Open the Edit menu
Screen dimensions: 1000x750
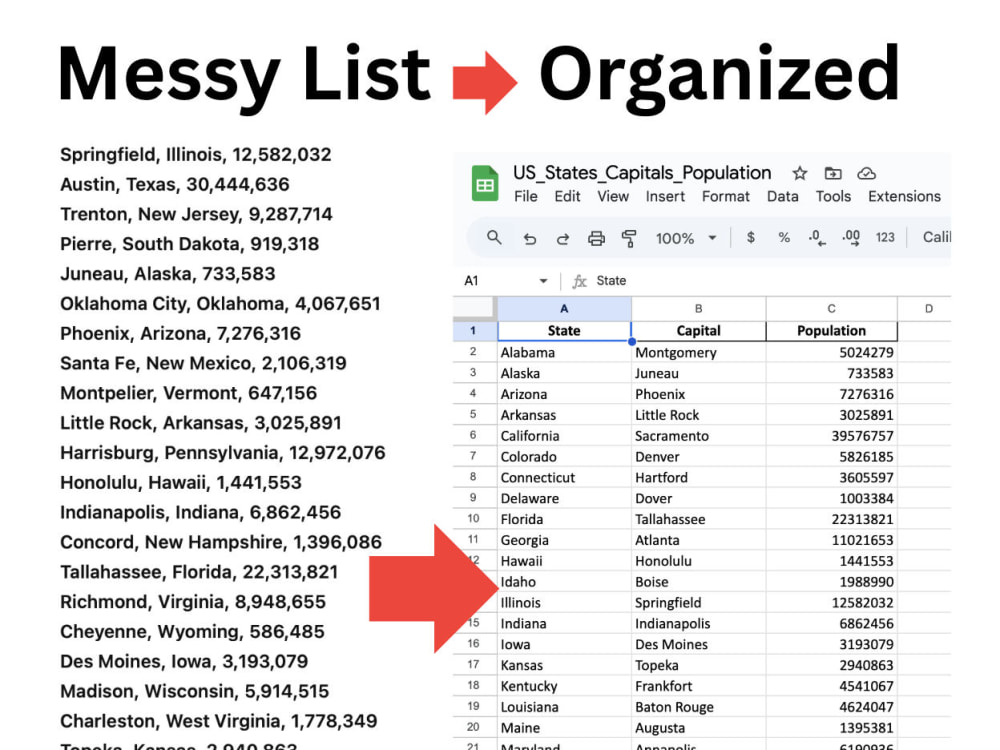567,196
